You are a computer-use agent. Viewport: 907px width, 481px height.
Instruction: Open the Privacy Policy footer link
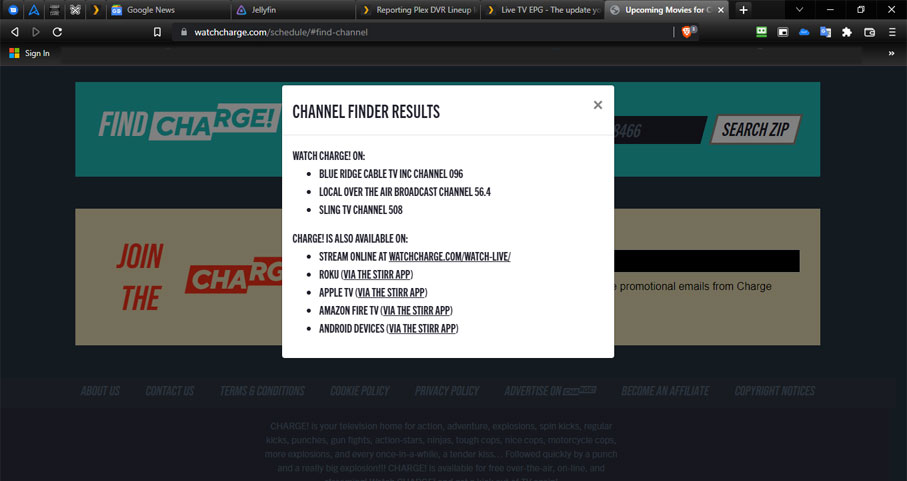(447, 391)
